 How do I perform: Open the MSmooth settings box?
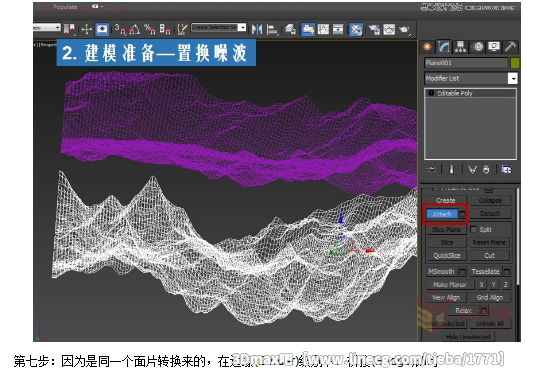462,272
